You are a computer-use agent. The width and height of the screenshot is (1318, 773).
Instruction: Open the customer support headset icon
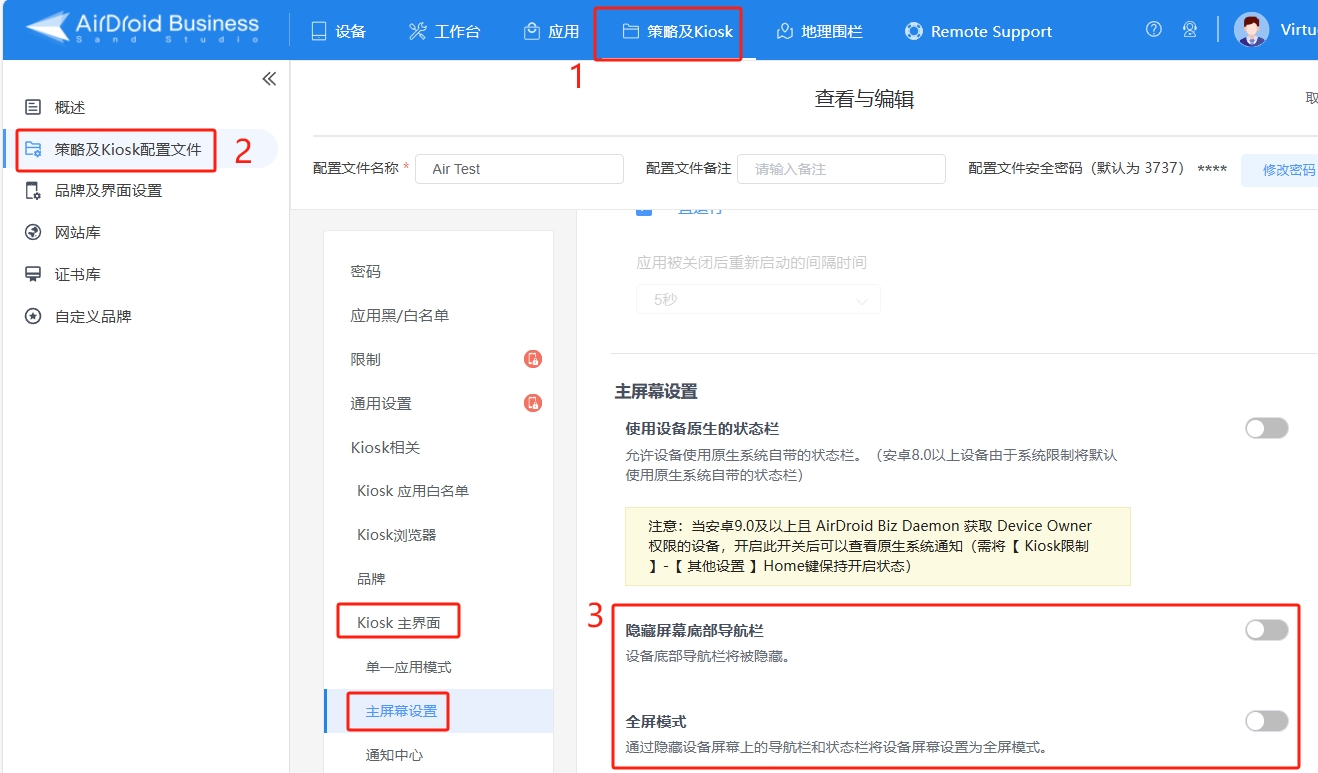coord(1190,29)
